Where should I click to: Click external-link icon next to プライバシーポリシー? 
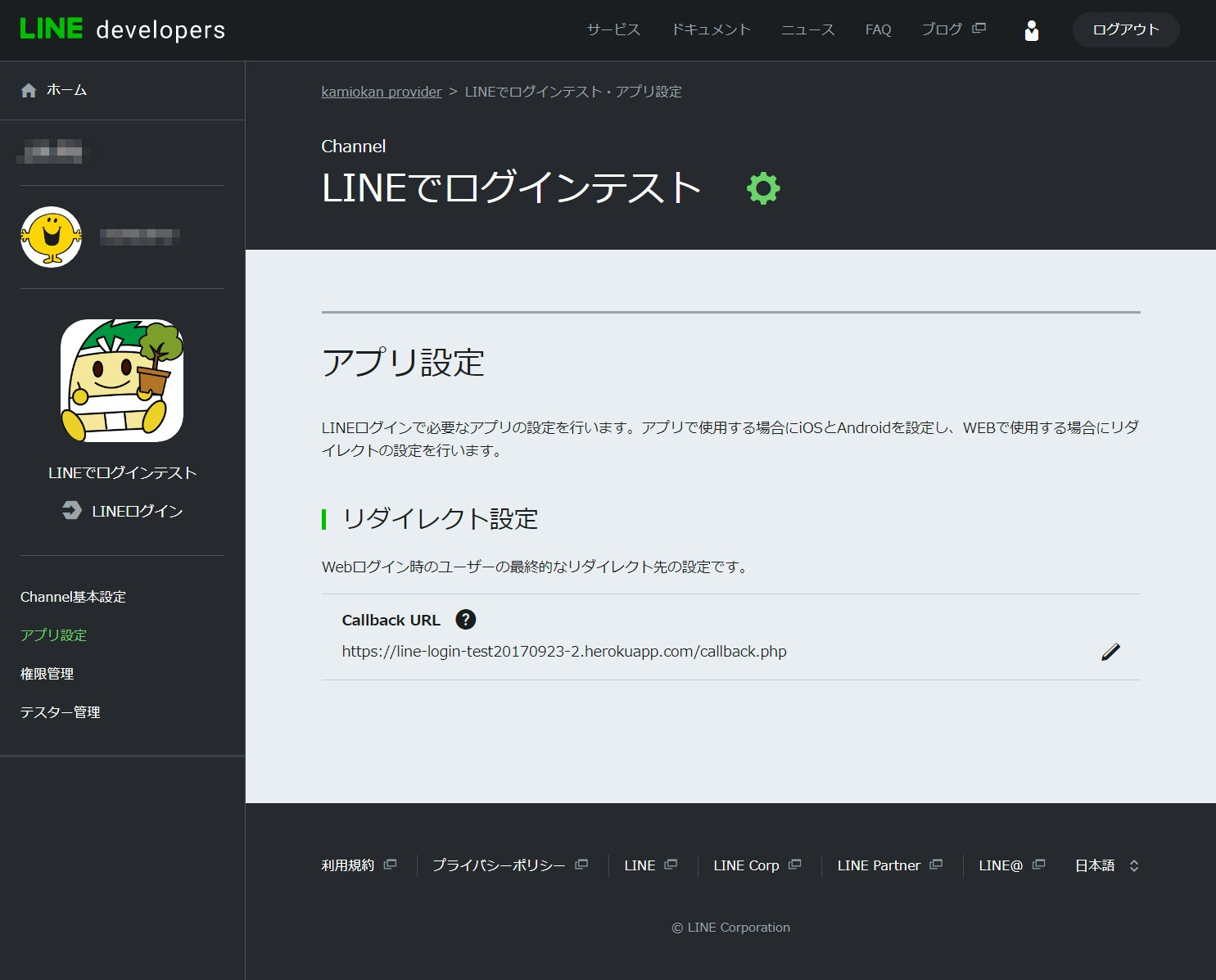[581, 865]
